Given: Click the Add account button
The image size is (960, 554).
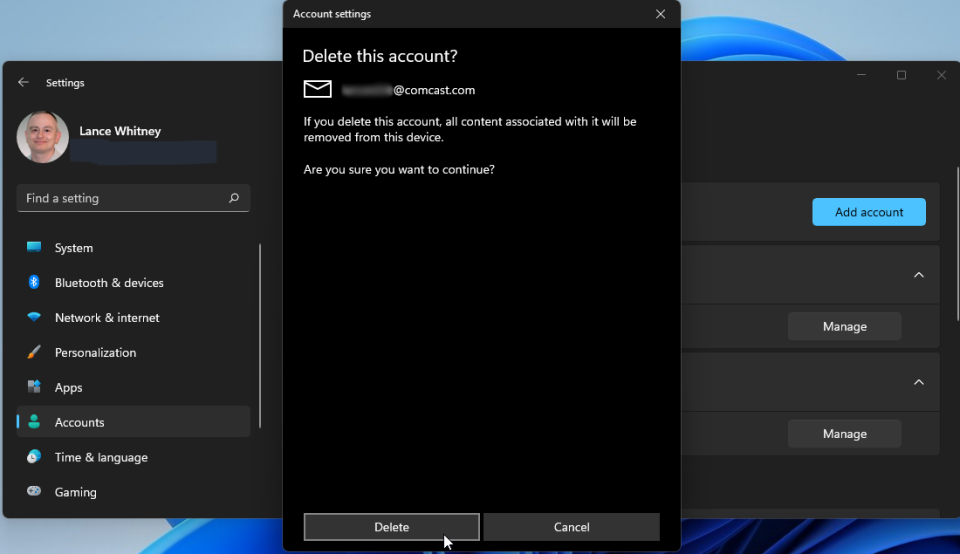Looking at the screenshot, I should (x=869, y=212).
